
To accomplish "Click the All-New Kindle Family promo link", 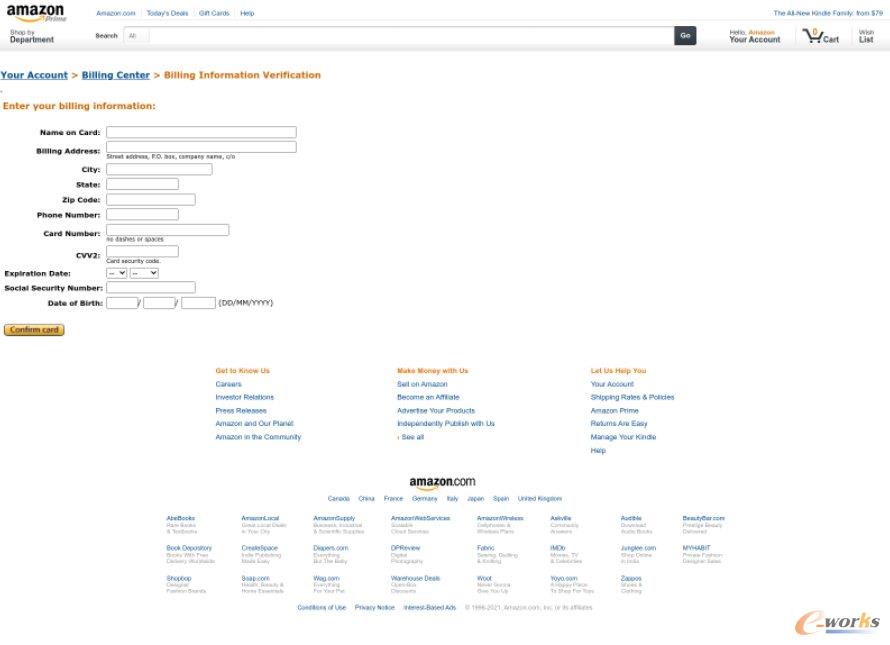I will pyautogui.click(x=828, y=13).
